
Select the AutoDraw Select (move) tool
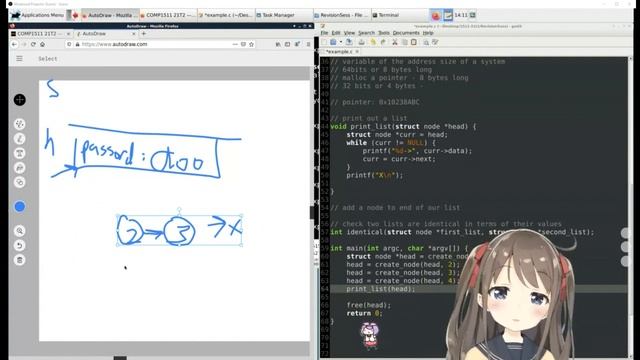coord(20,100)
